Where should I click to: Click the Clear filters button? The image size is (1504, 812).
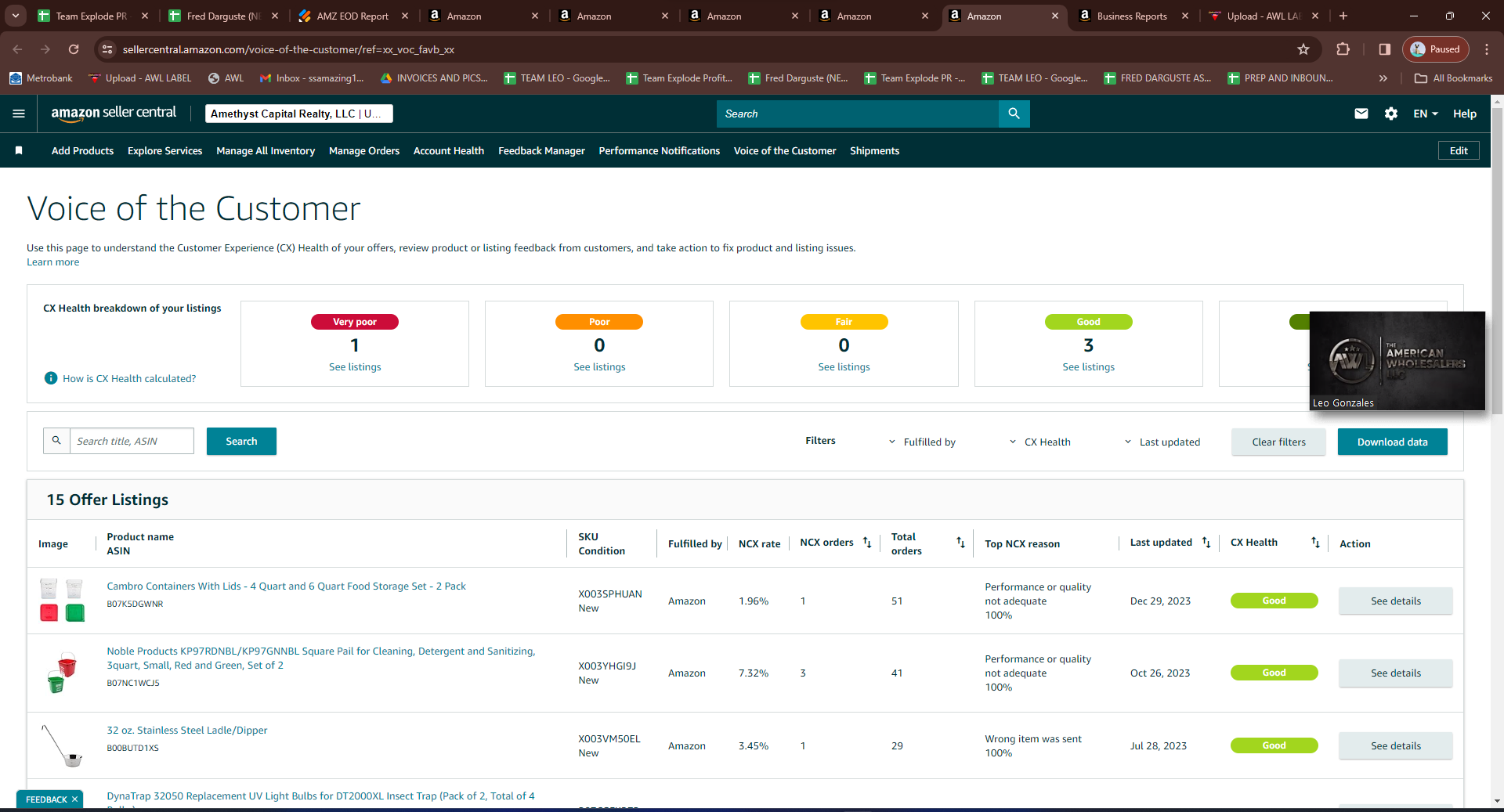1278,442
